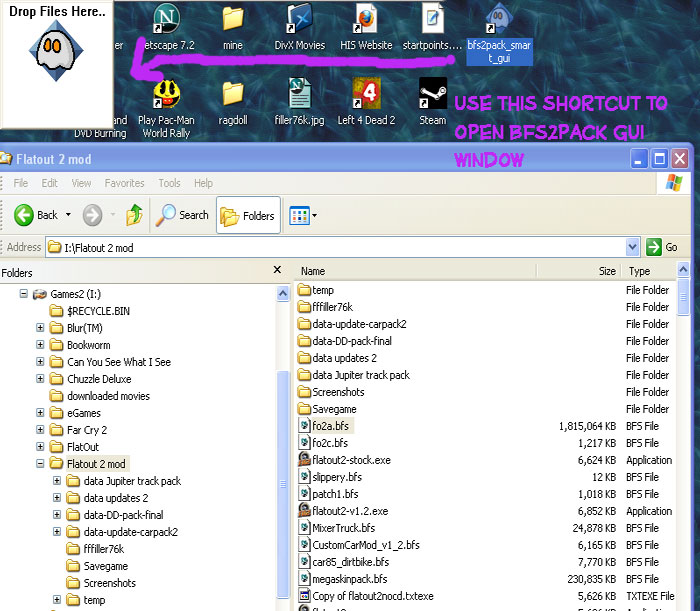This screenshot has height=611, width=700.
Task: Open the Views dropdown in toolbar
Action: point(303,215)
